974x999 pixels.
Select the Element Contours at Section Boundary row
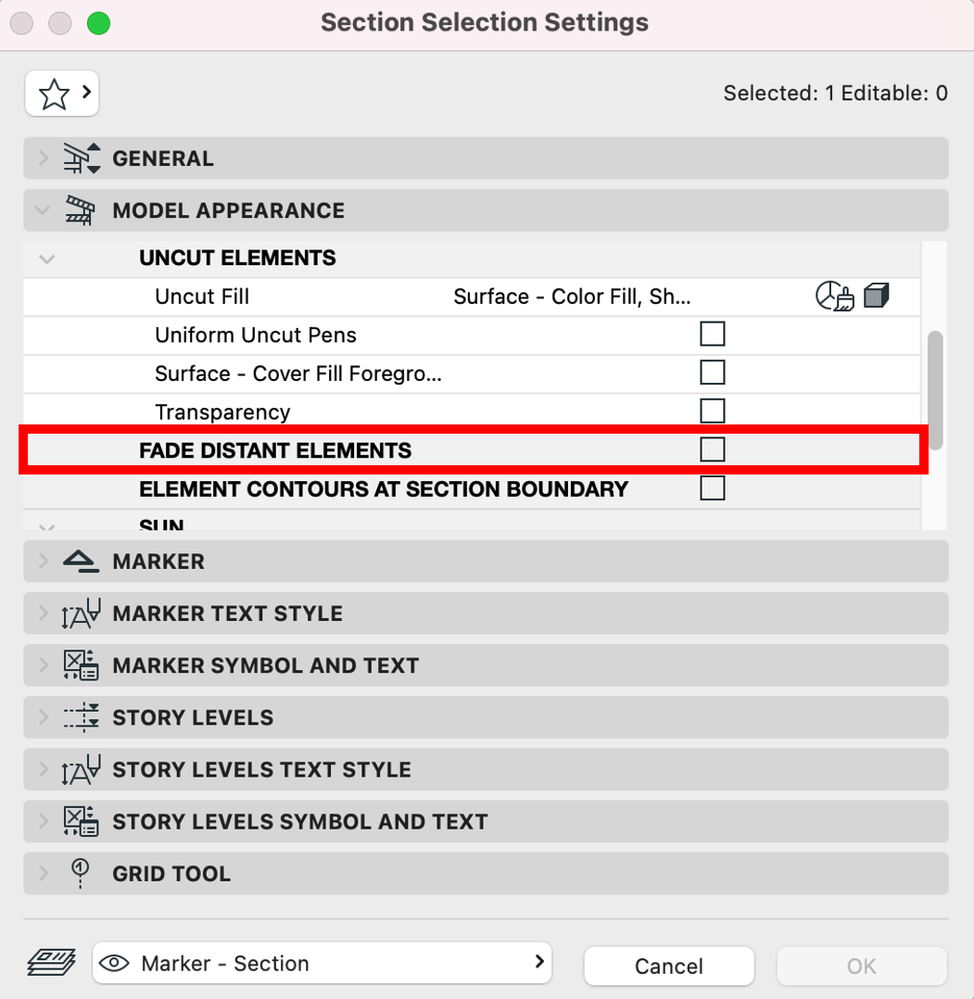383,489
